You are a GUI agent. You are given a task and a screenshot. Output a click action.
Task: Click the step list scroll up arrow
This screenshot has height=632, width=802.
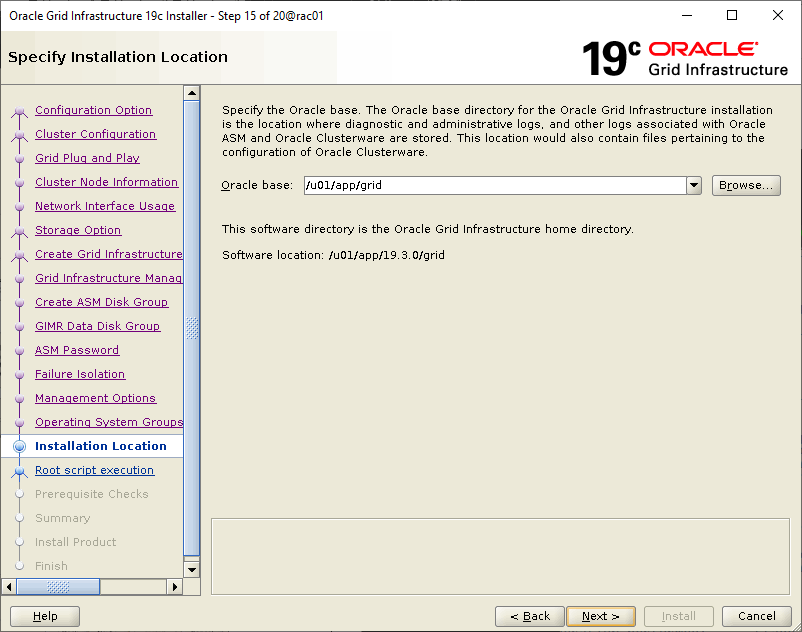(192, 93)
